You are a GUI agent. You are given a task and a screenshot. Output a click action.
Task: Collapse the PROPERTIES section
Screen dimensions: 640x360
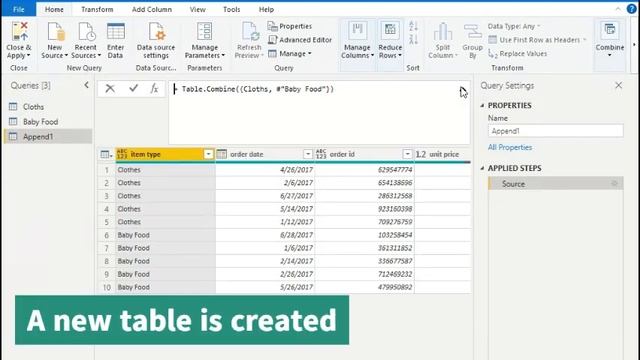tap(482, 106)
